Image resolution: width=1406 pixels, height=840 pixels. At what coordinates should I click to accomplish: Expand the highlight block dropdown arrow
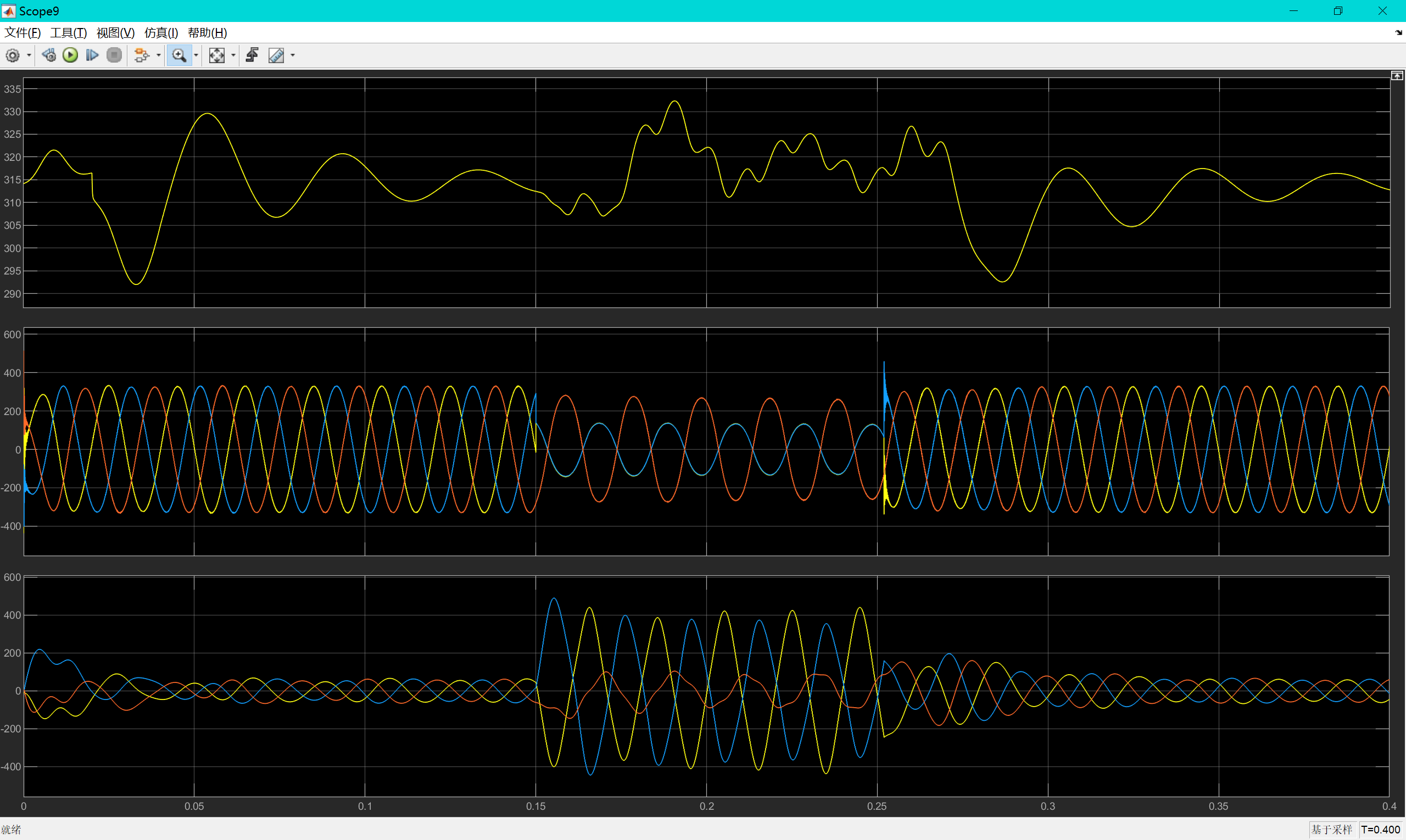(x=159, y=55)
